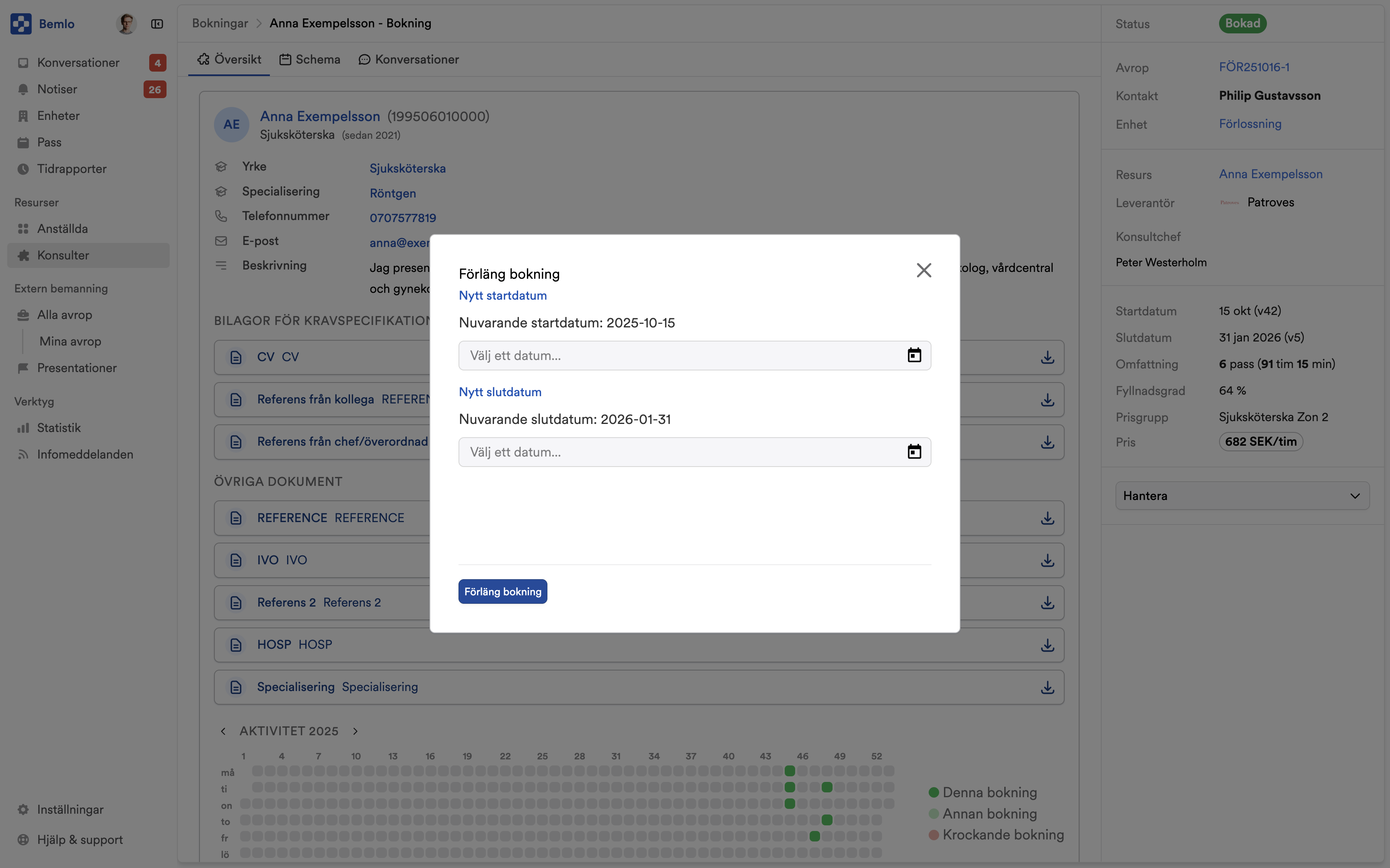This screenshot has height=868, width=1390.
Task: Download the REFERENCE document
Action: coord(1047,518)
